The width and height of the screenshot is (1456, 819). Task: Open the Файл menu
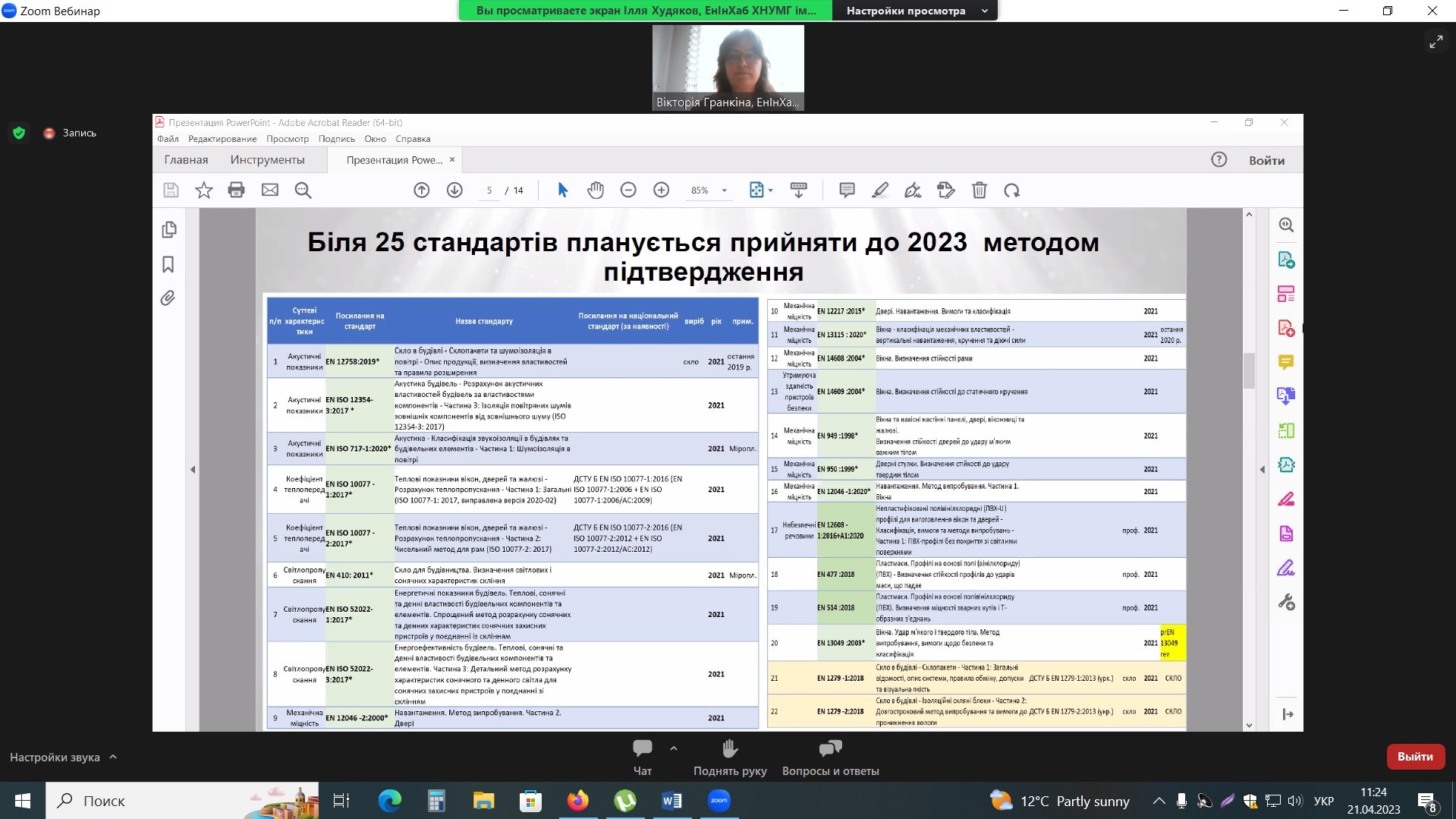pos(168,139)
